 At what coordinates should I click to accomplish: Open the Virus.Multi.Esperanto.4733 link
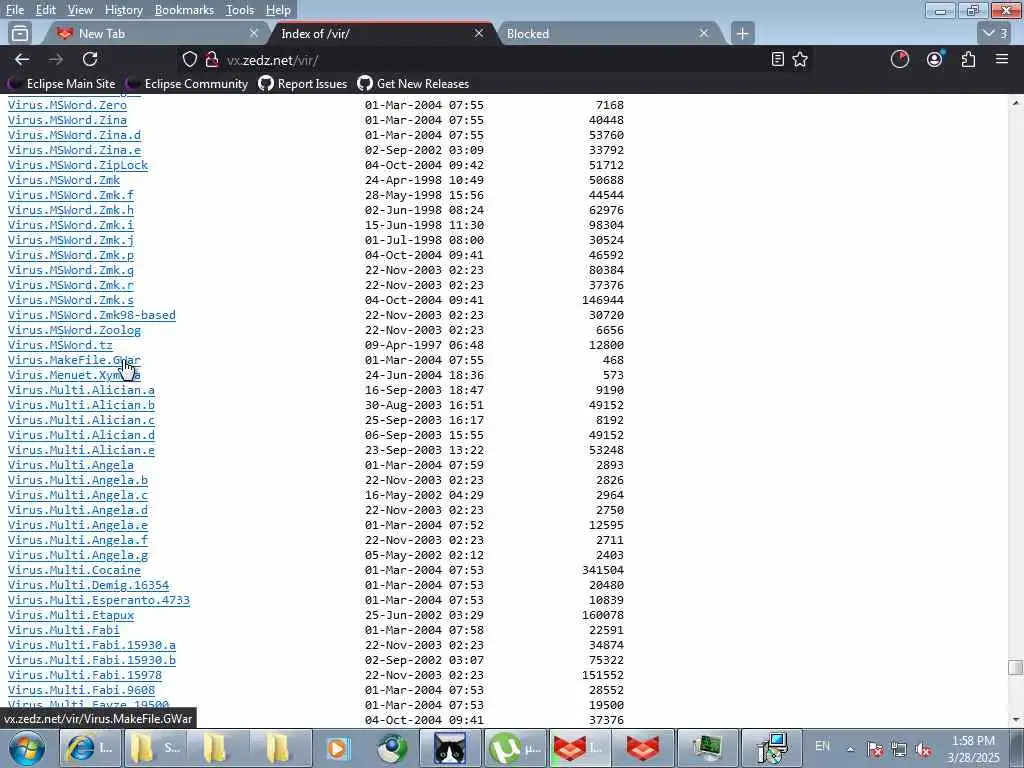99,600
